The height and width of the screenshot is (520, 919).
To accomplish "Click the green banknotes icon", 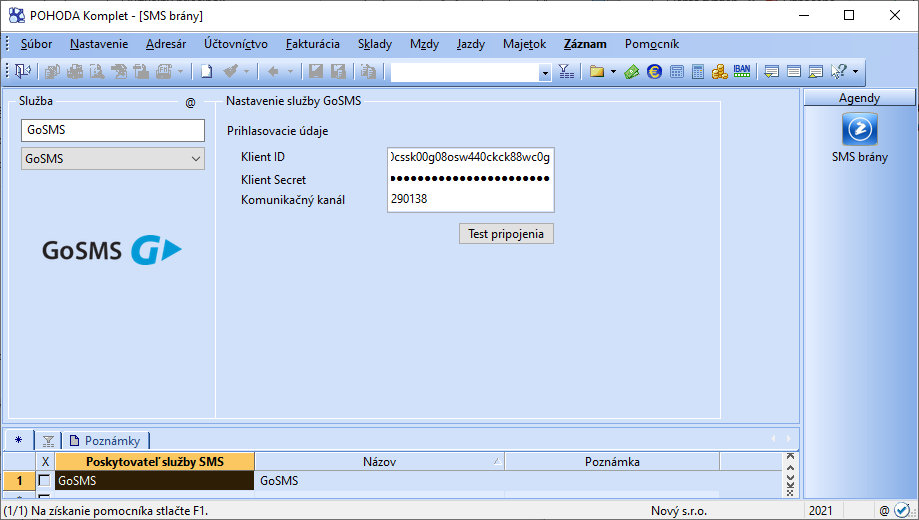I will pos(631,72).
